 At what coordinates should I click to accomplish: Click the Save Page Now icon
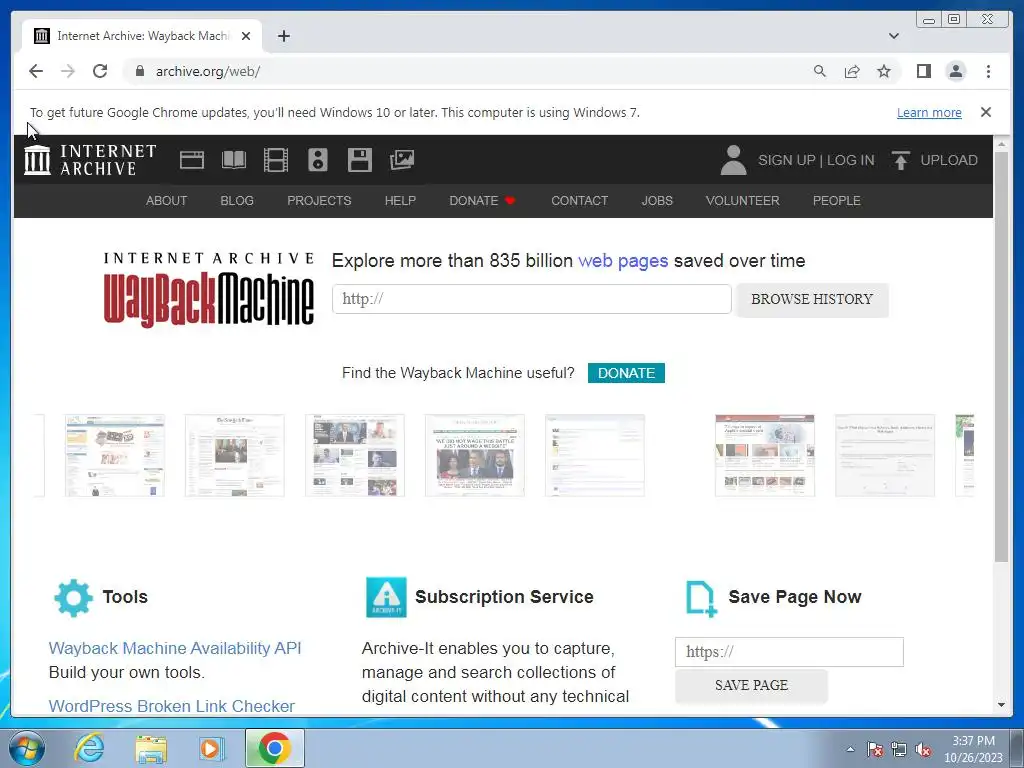pyautogui.click(x=701, y=598)
